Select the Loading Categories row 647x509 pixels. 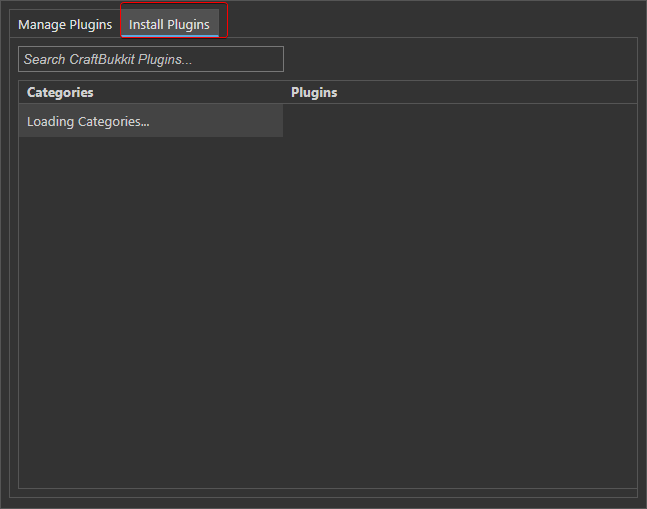pyautogui.click(x=151, y=121)
